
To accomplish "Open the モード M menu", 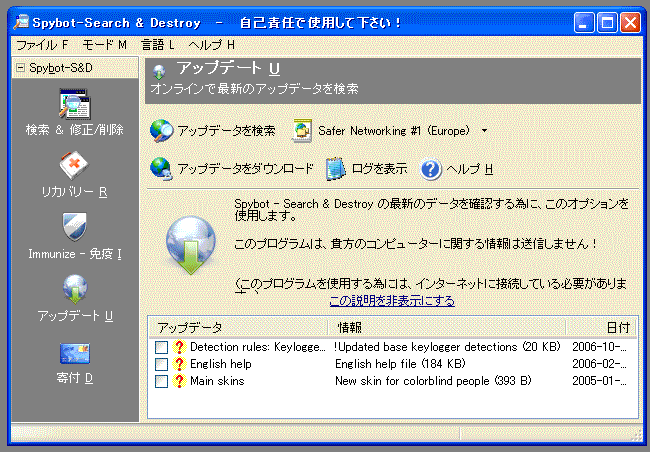I will (x=104, y=44).
